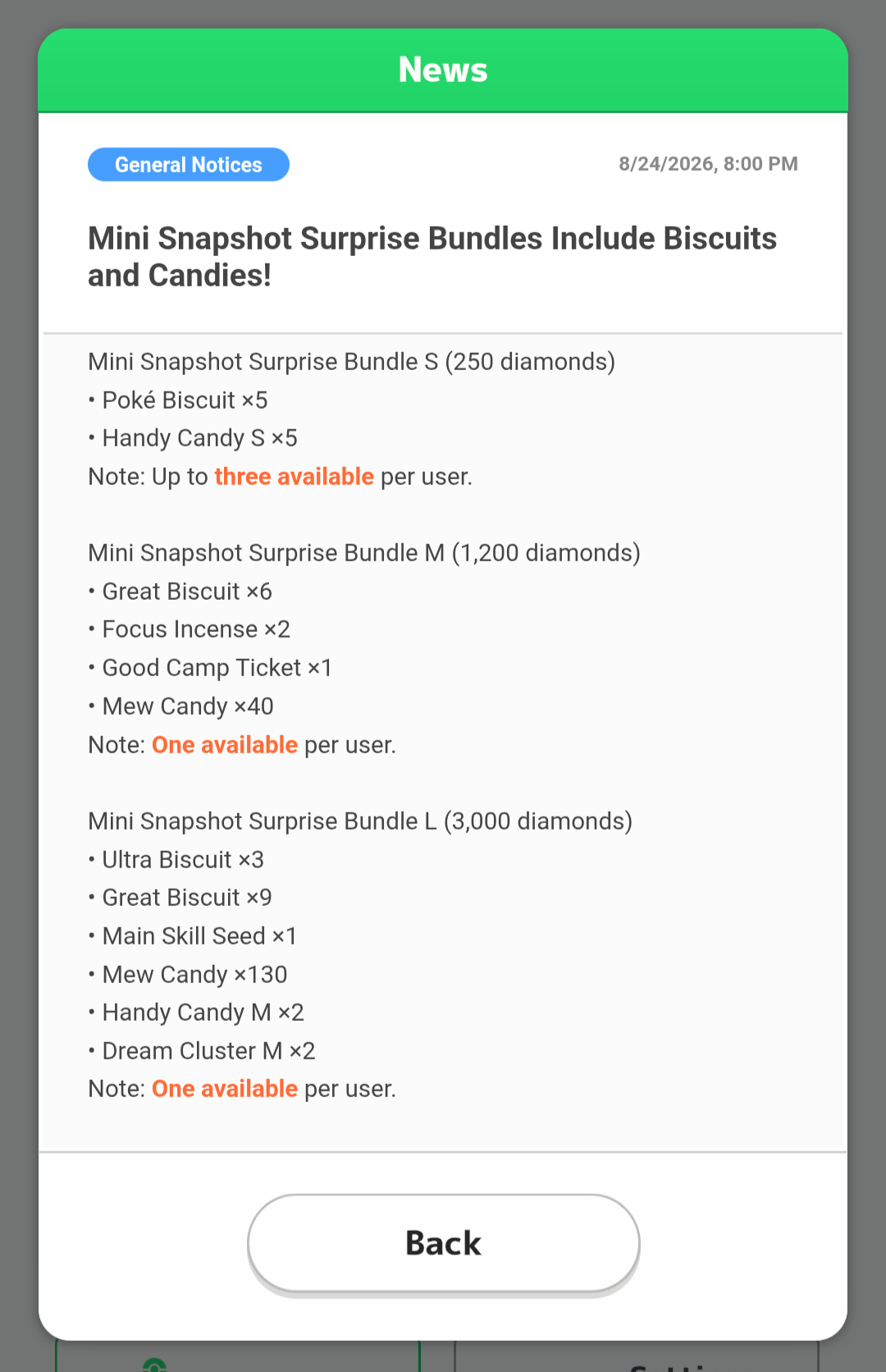Viewport: 886px width, 1372px height.
Task: Click the Ultra Biscuit ×3 item
Action: point(176,860)
